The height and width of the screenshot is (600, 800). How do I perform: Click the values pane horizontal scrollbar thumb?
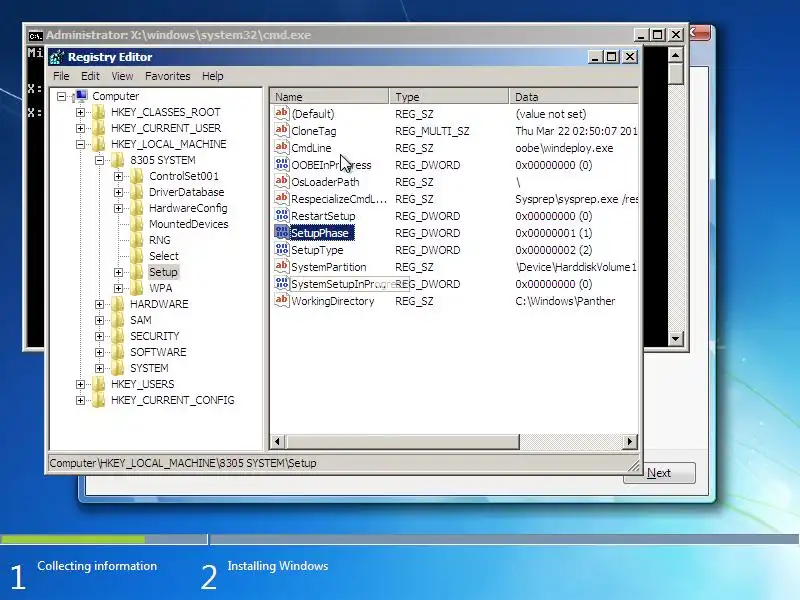coord(402,442)
